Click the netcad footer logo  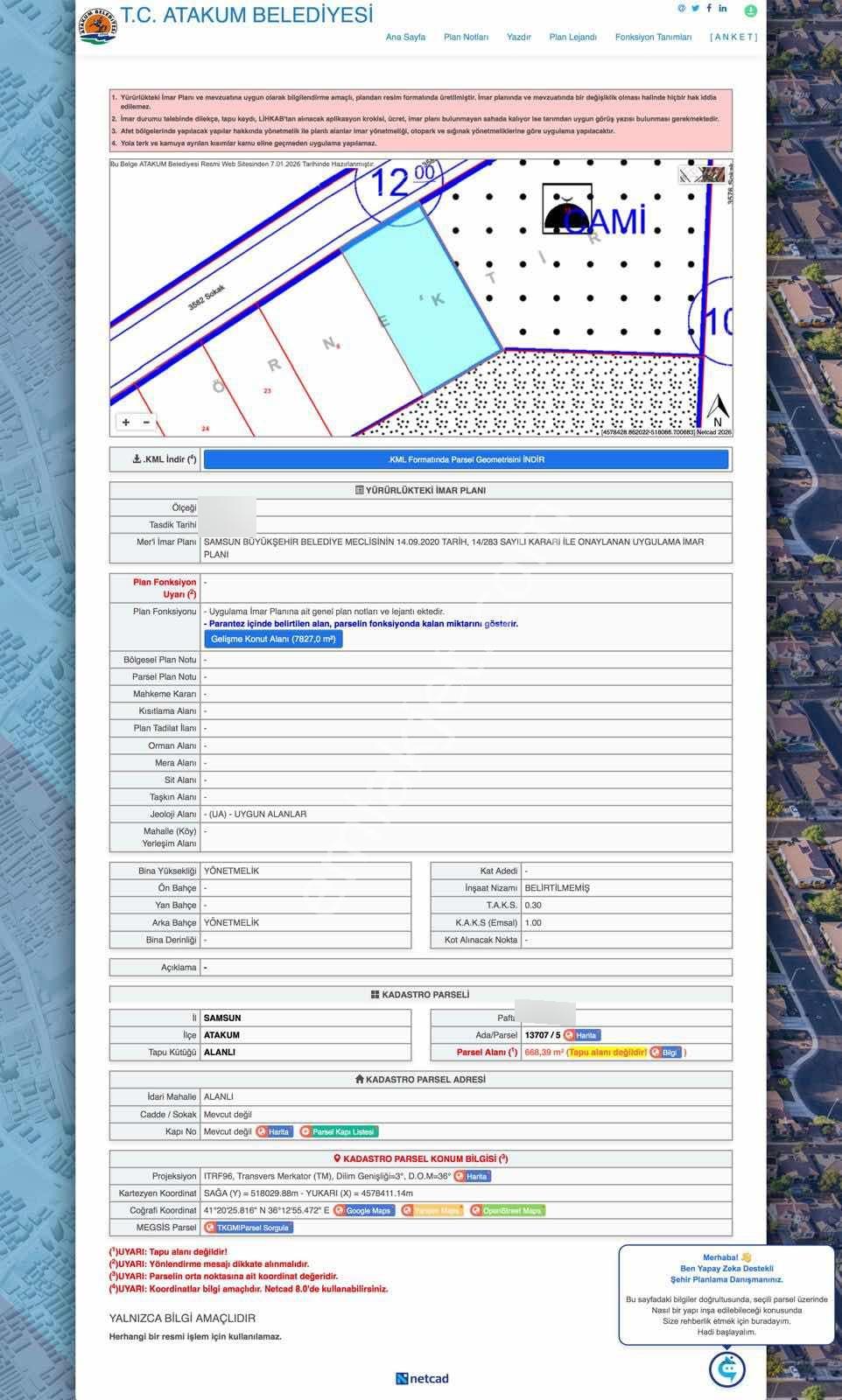(x=422, y=1379)
